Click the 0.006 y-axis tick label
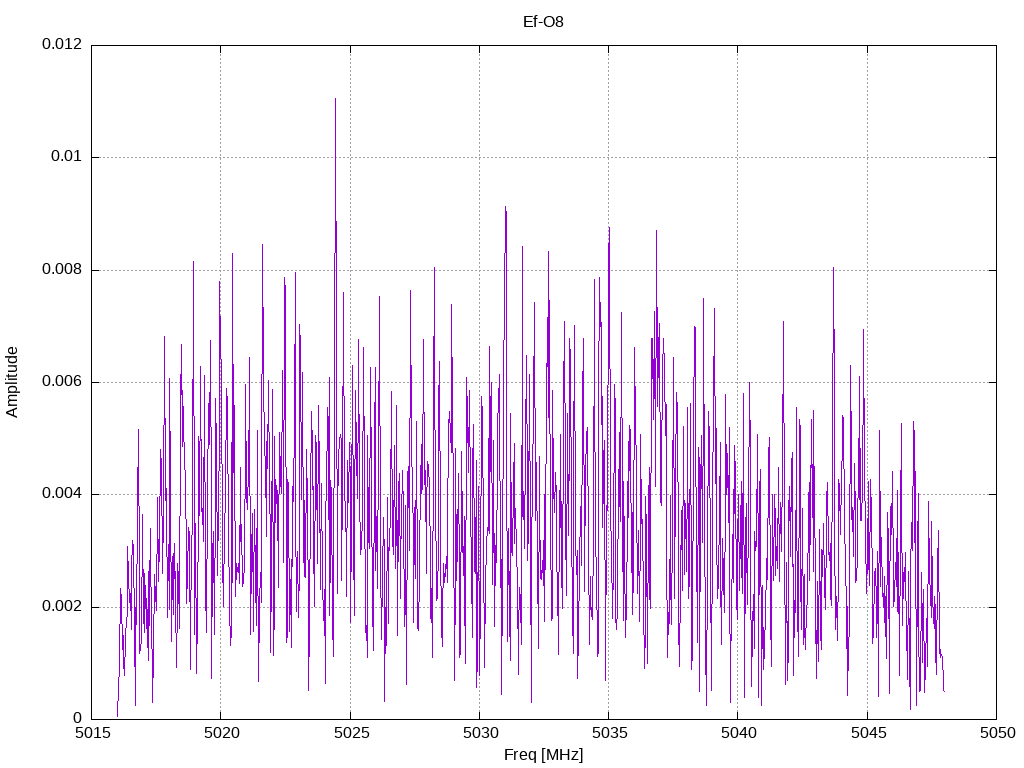The width and height of the screenshot is (1024, 768). 62,382
